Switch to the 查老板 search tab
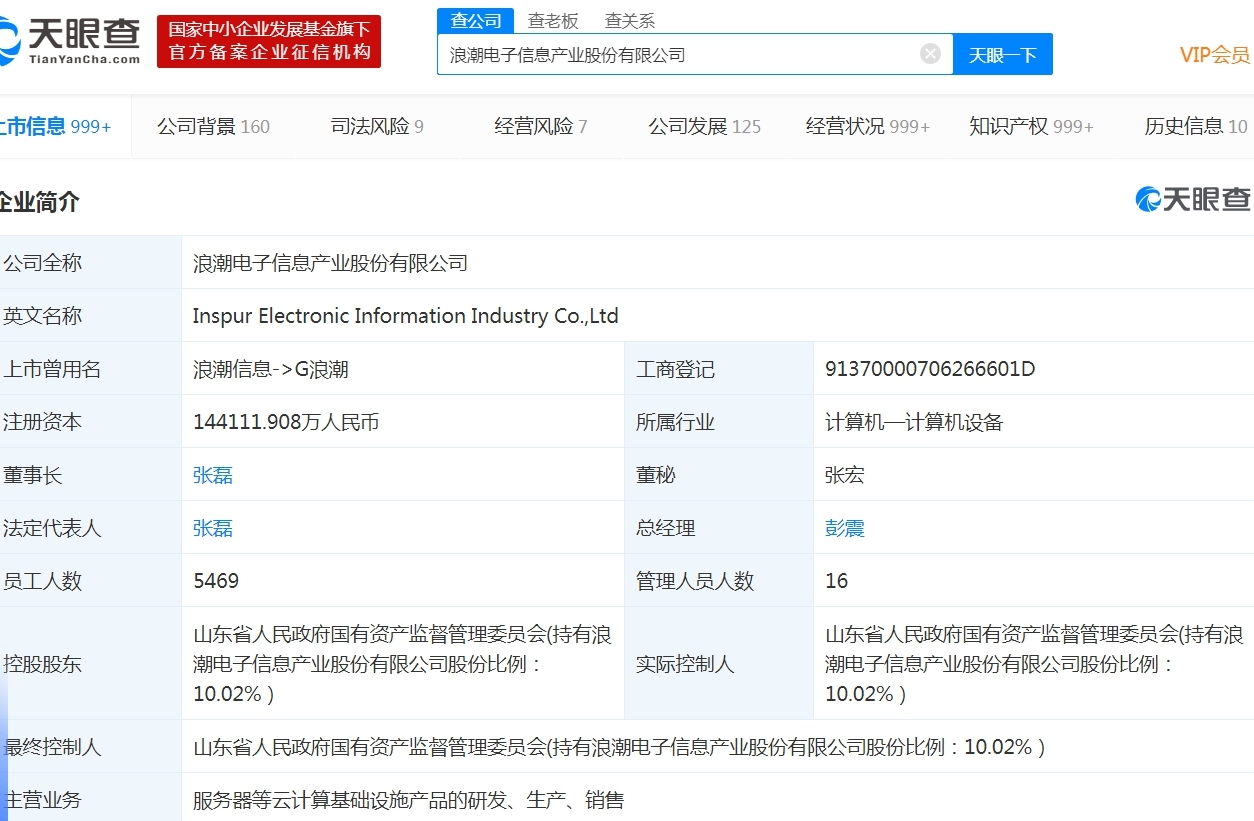Screen dimensions: 1254x821 pos(553,20)
